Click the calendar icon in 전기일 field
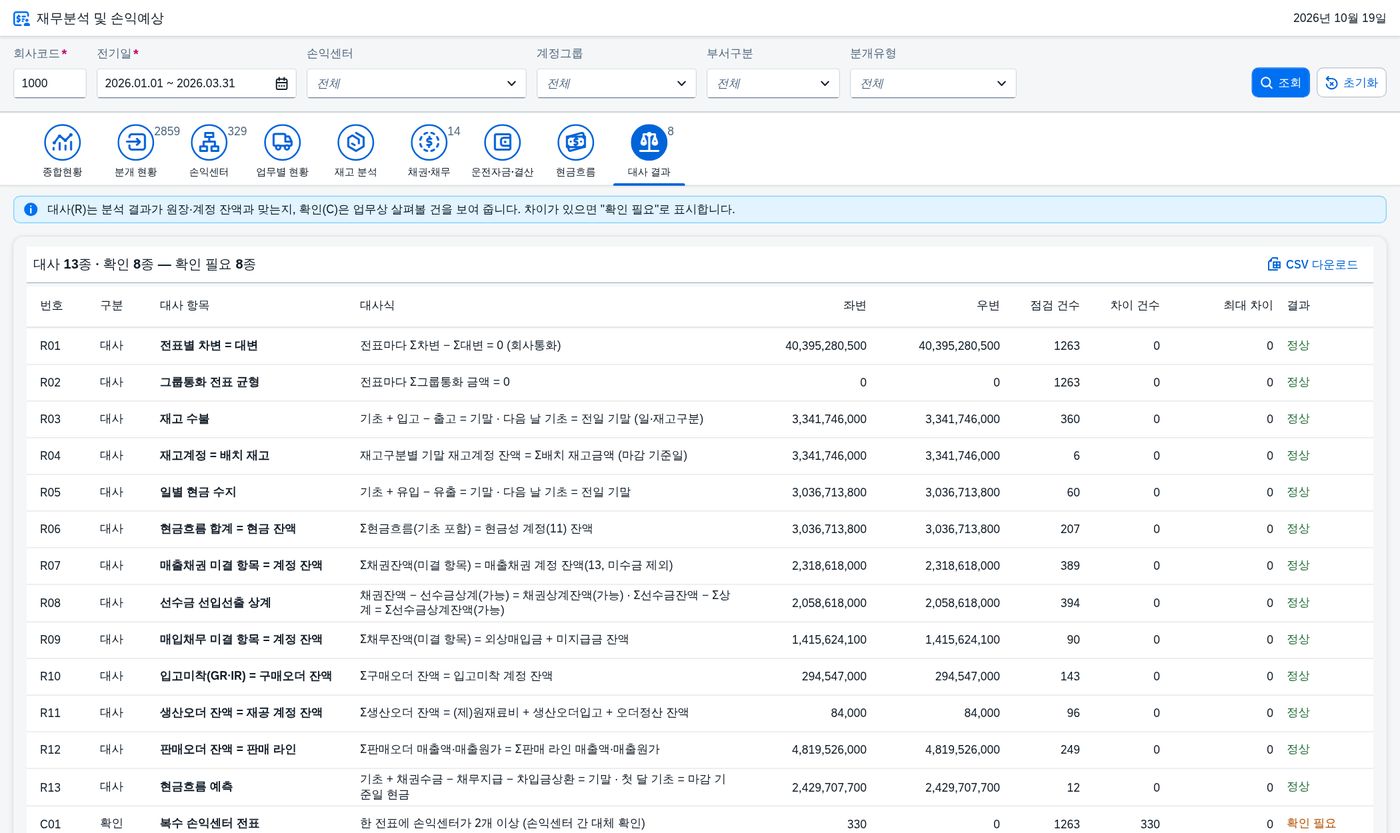The height and width of the screenshot is (833, 1400). pyautogui.click(x=282, y=83)
